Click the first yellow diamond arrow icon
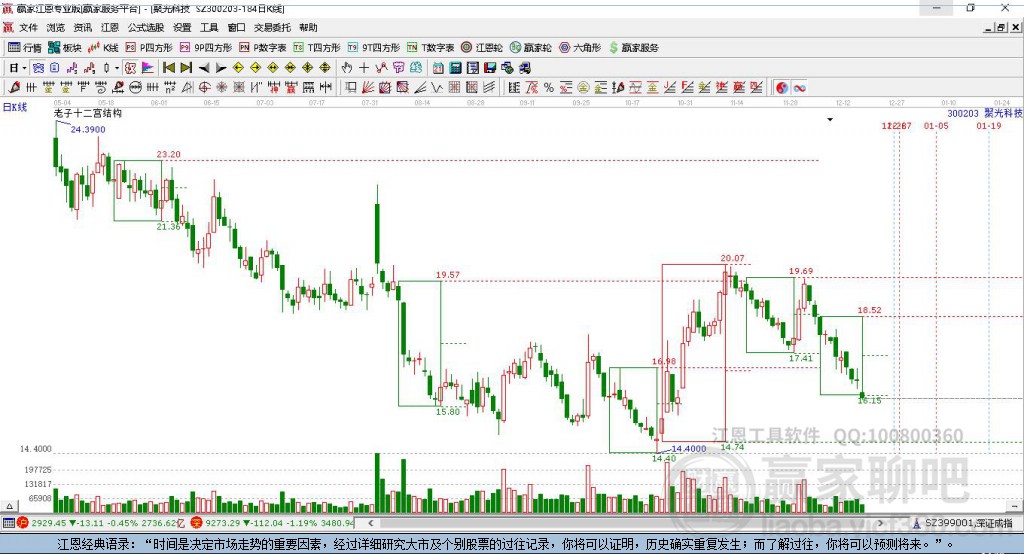This screenshot has width=1024, height=554. point(238,68)
